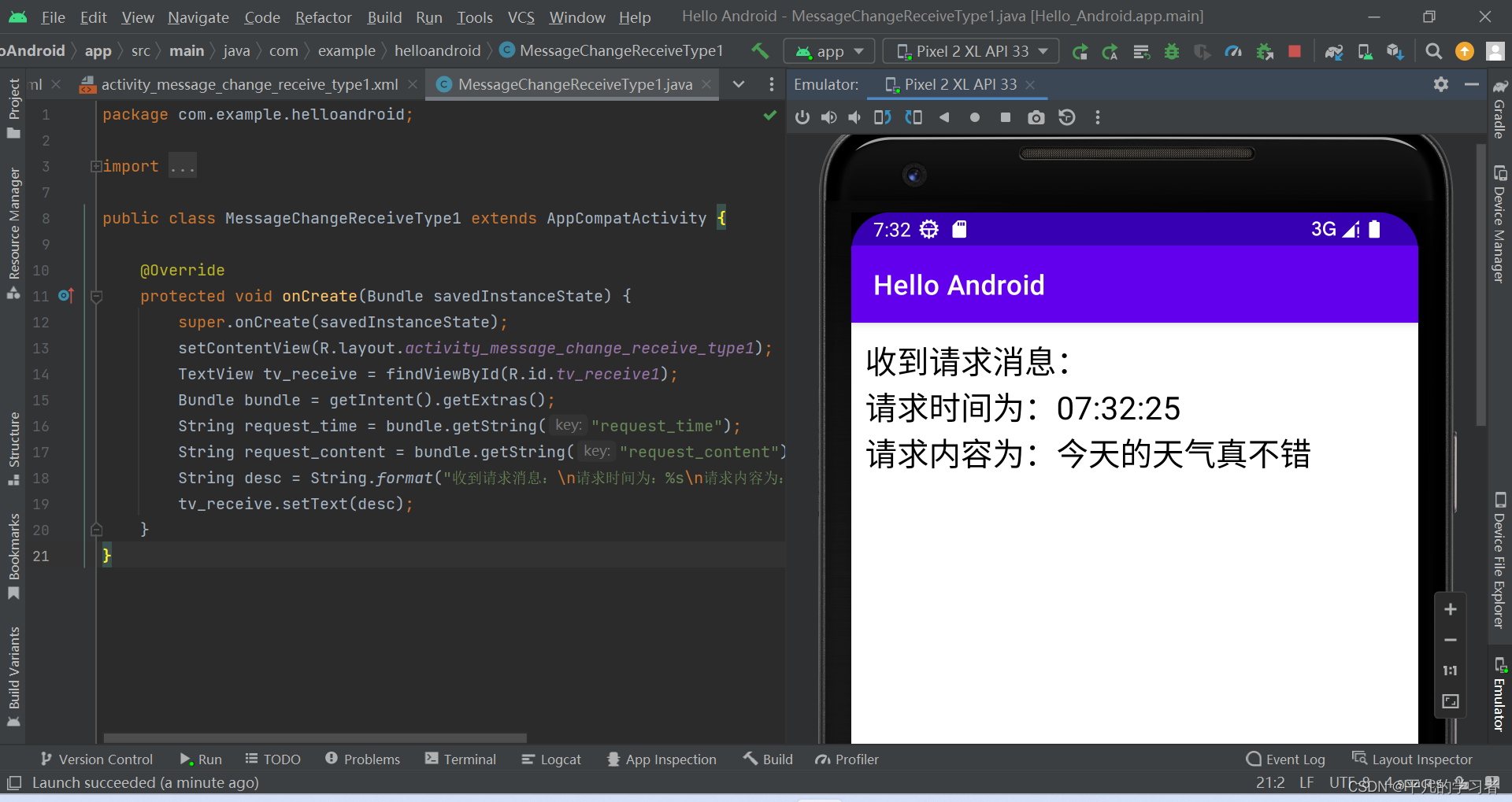Open emulator extended controls via three dots
The width and height of the screenshot is (1512, 802).
pyautogui.click(x=1097, y=116)
